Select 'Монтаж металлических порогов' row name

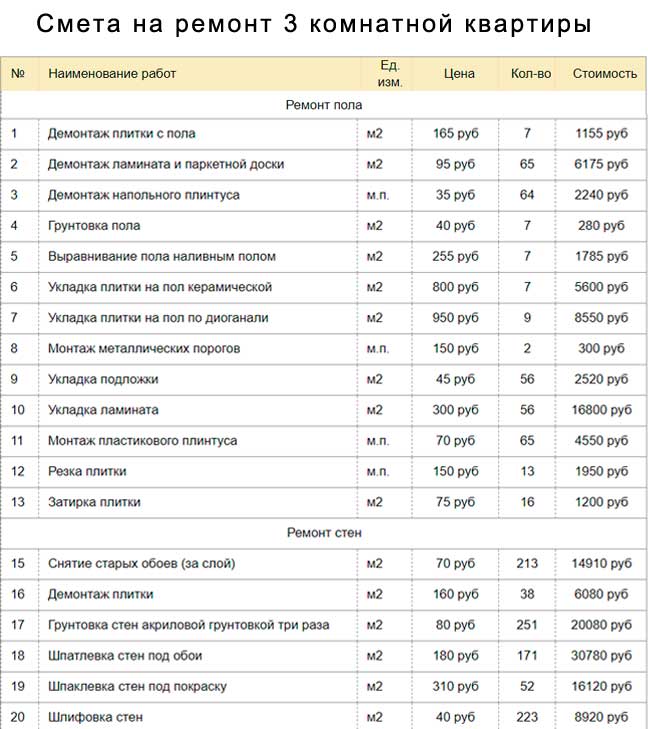pyautogui.click(x=144, y=349)
